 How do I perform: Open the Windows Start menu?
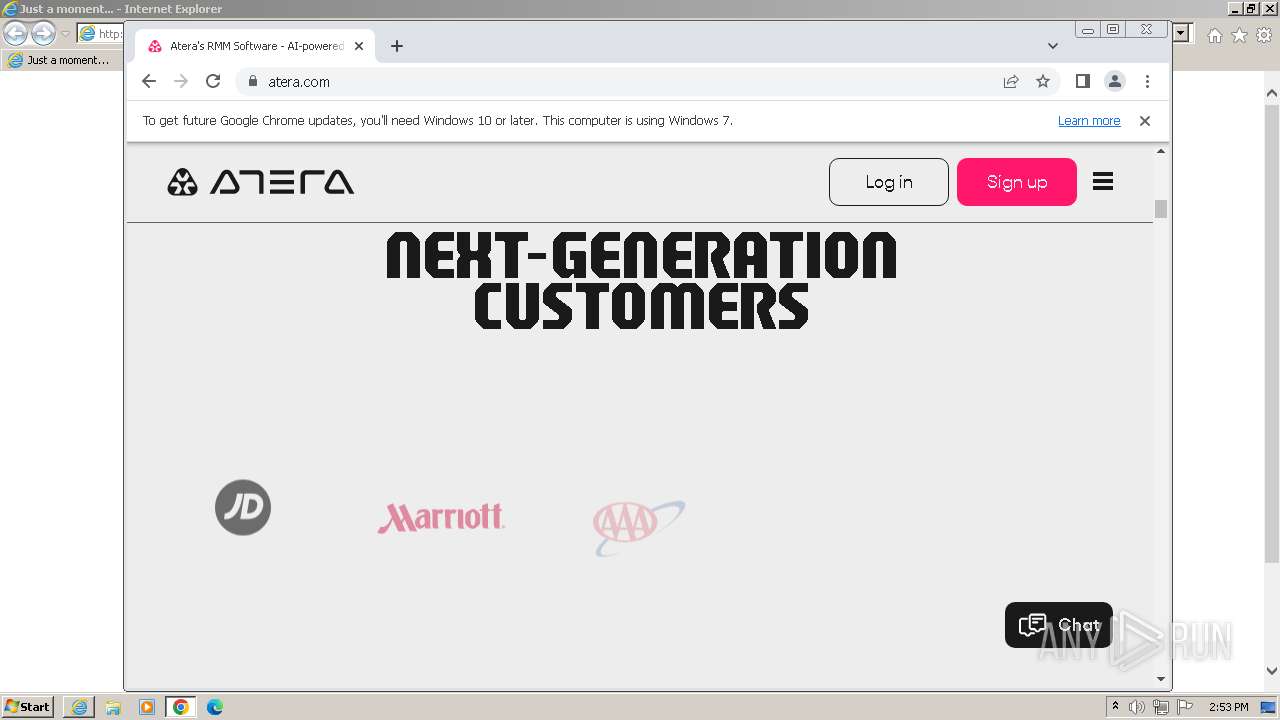28,706
